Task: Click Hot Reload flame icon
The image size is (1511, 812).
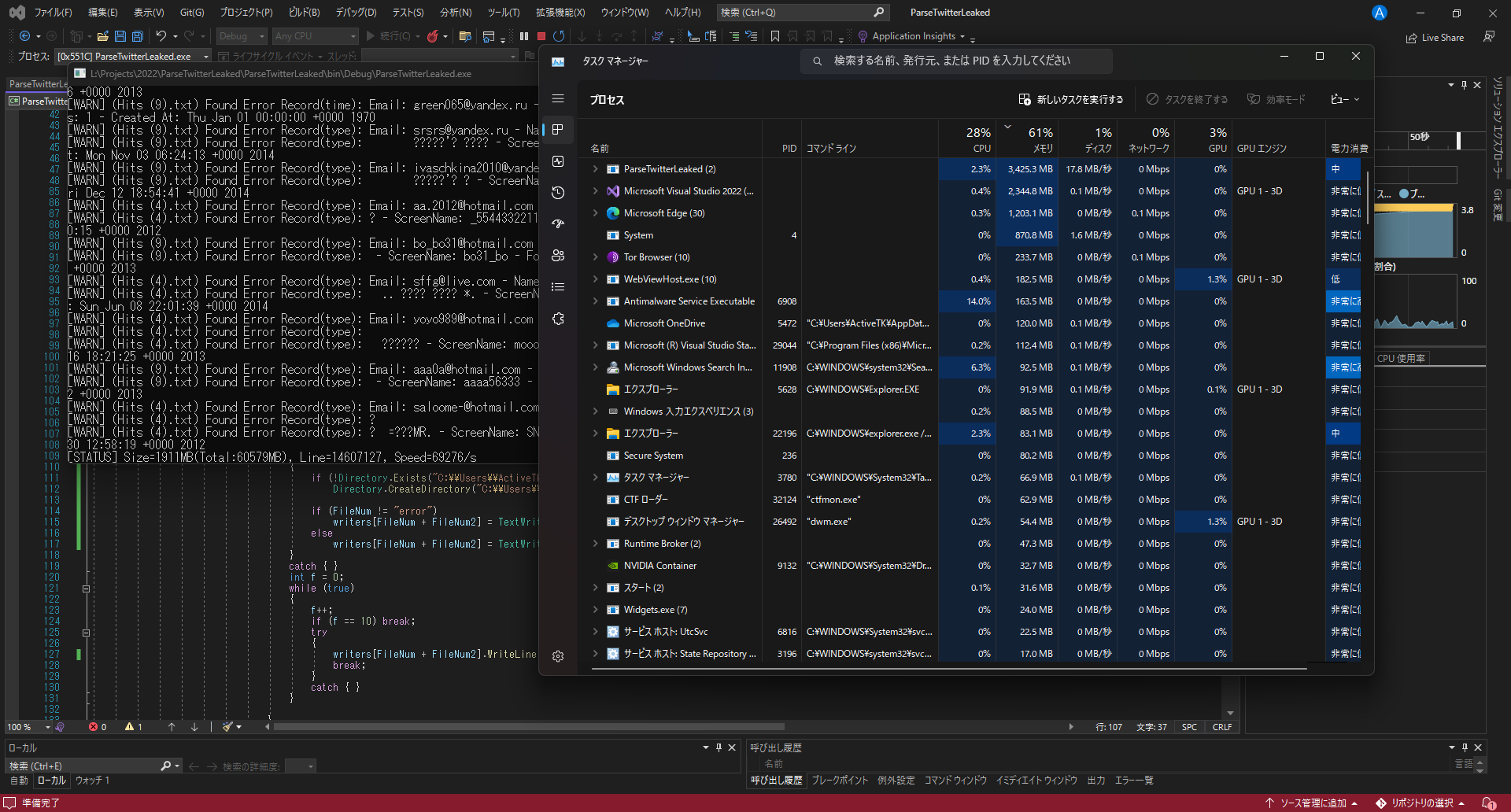Action: click(432, 36)
